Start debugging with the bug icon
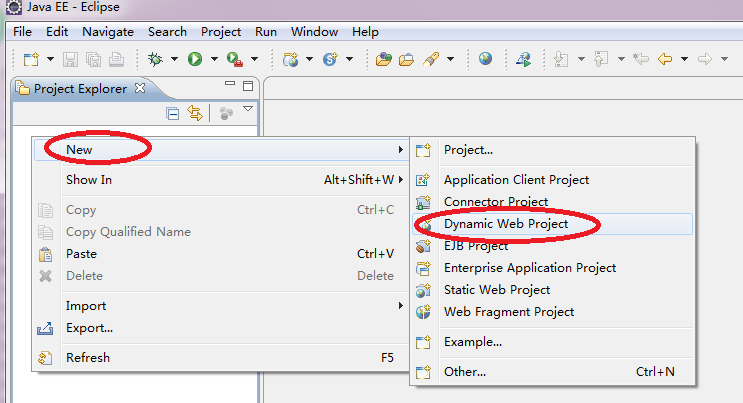 click(155, 59)
